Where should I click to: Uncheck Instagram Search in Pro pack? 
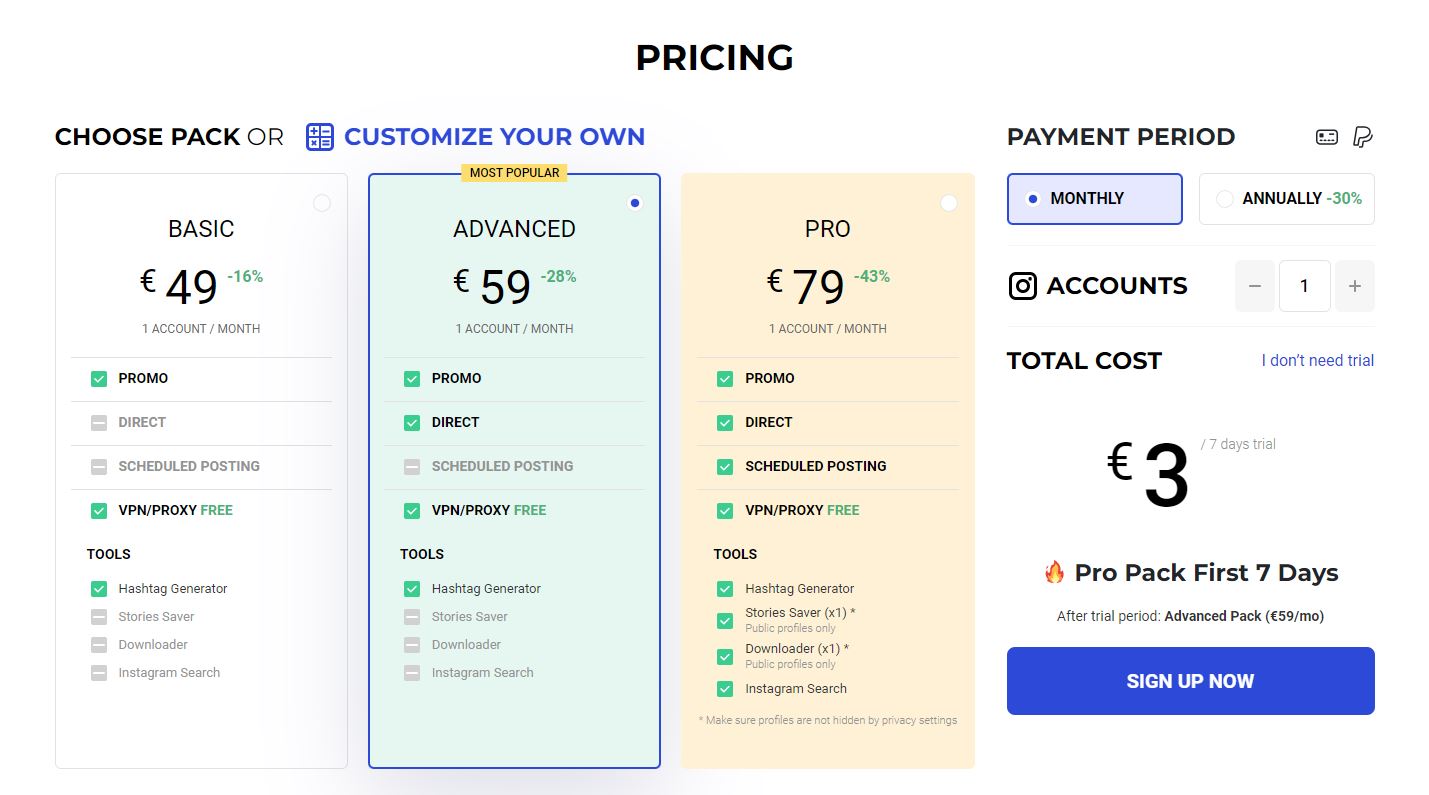click(725, 689)
